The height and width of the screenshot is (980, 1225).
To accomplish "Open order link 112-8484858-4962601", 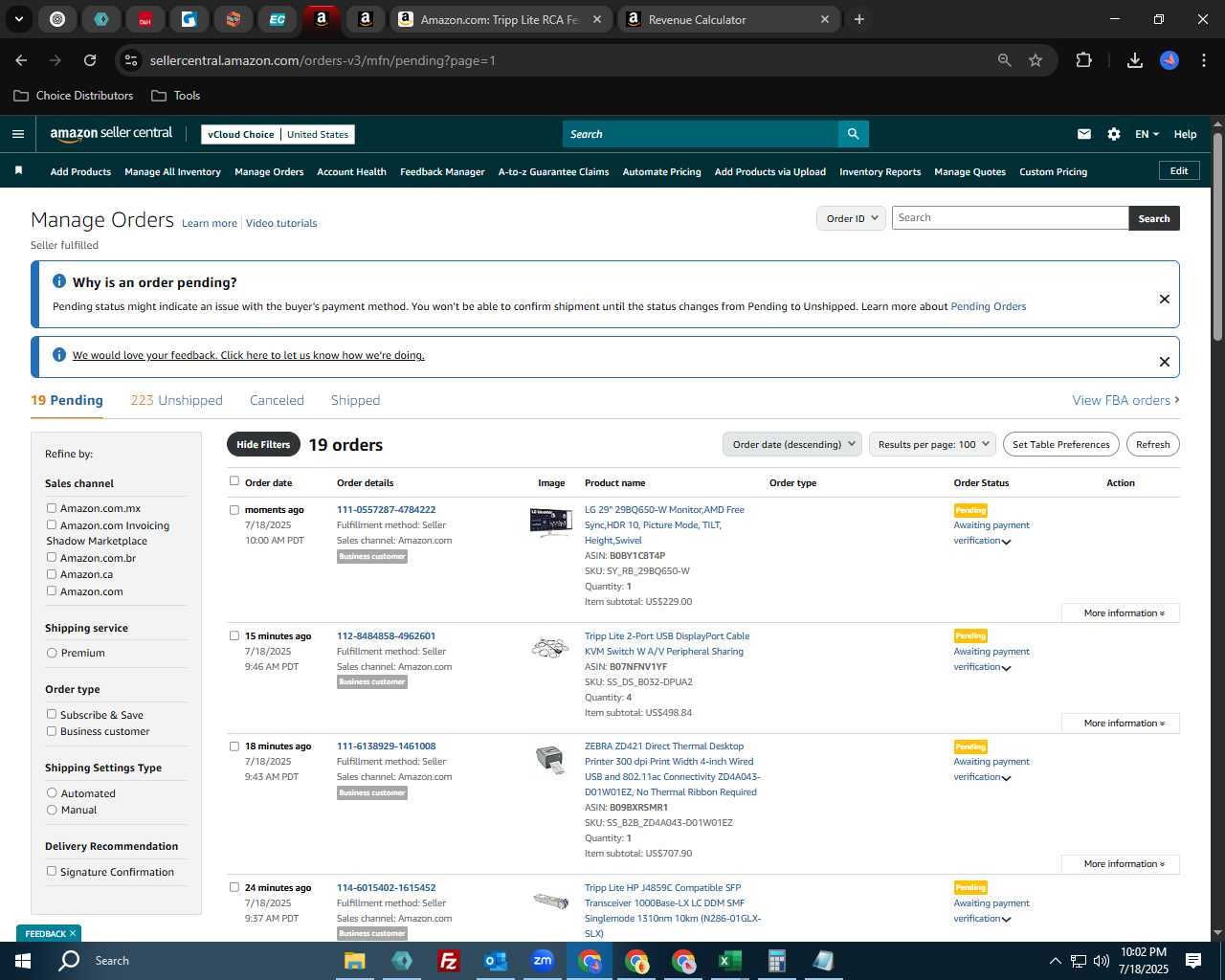I will coord(386,635).
